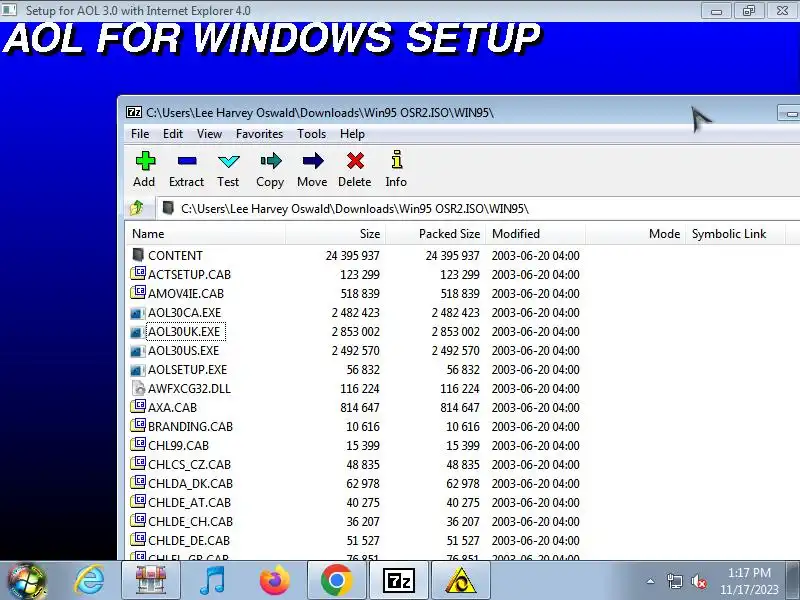800x600 pixels.
Task: Click the BRANDING.CAB file icon
Action: 138,426
